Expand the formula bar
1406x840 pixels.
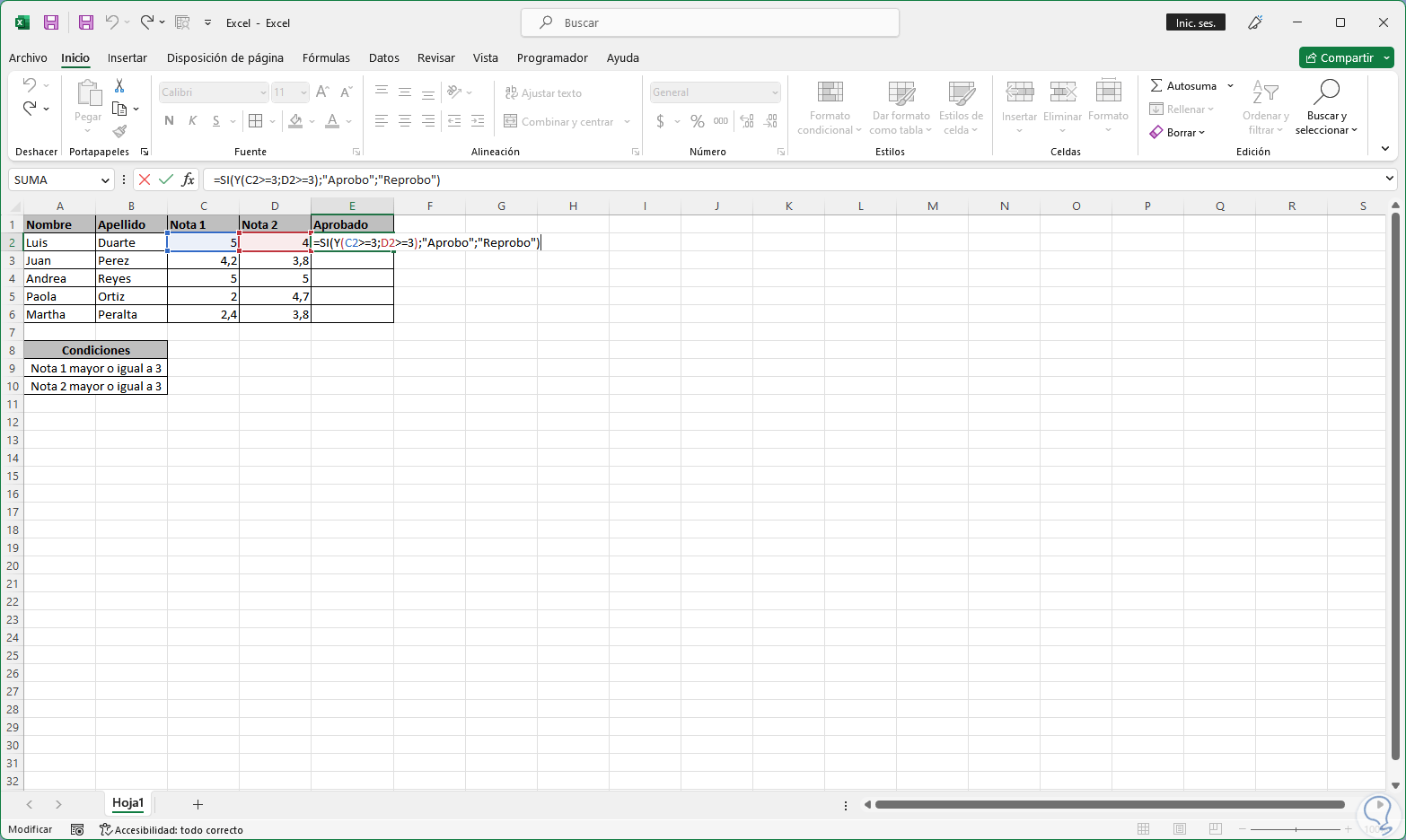tap(1389, 179)
